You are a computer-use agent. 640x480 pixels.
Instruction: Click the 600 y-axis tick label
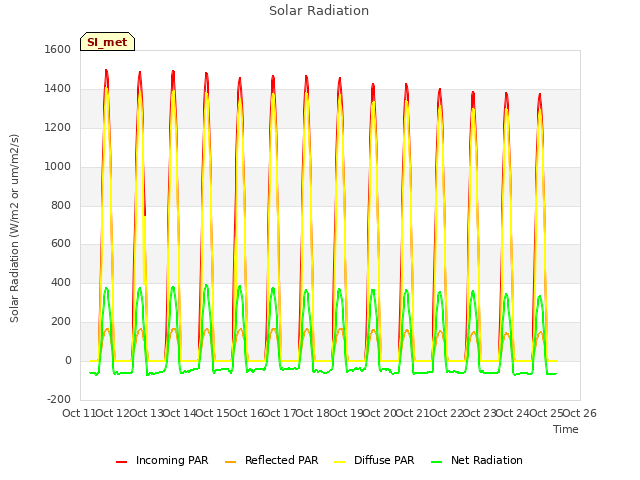pos(61,244)
